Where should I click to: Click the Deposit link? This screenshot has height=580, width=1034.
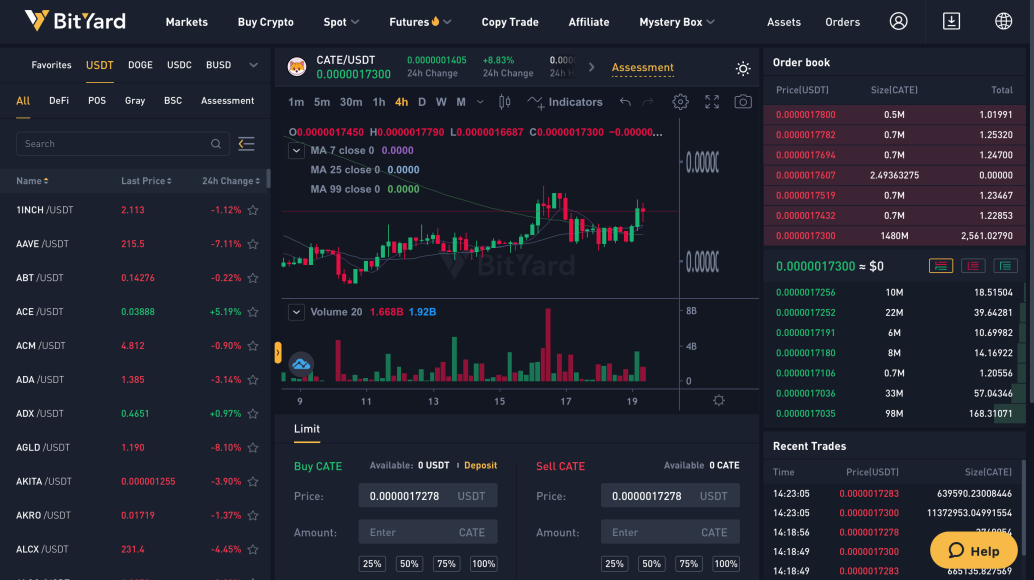[x=480, y=465]
